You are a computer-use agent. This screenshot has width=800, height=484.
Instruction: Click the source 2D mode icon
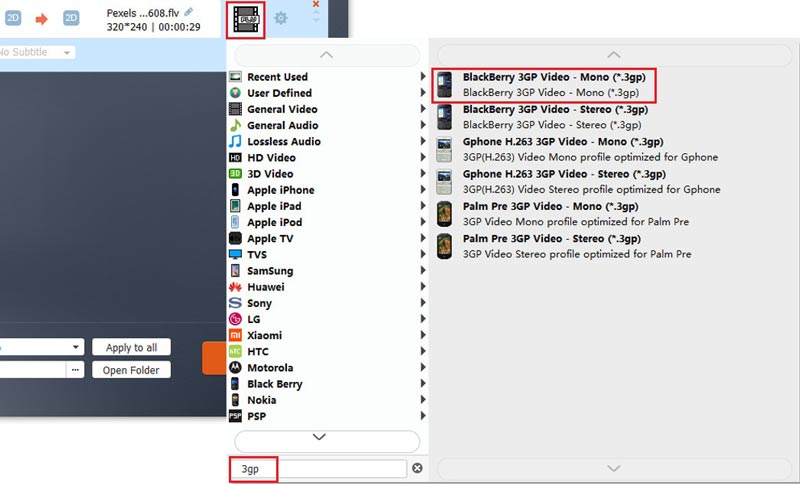pyautogui.click(x=13, y=18)
